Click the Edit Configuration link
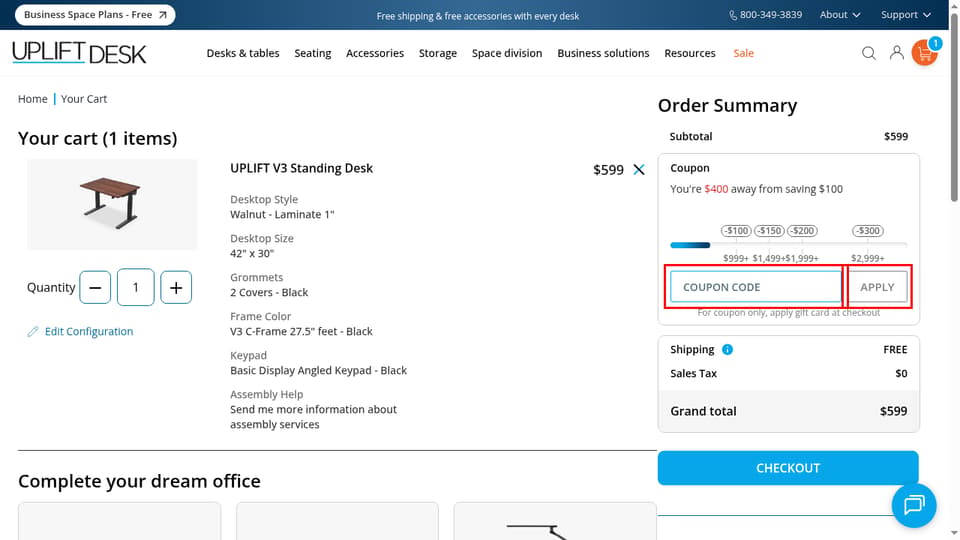This screenshot has width=960, height=540. coord(80,331)
